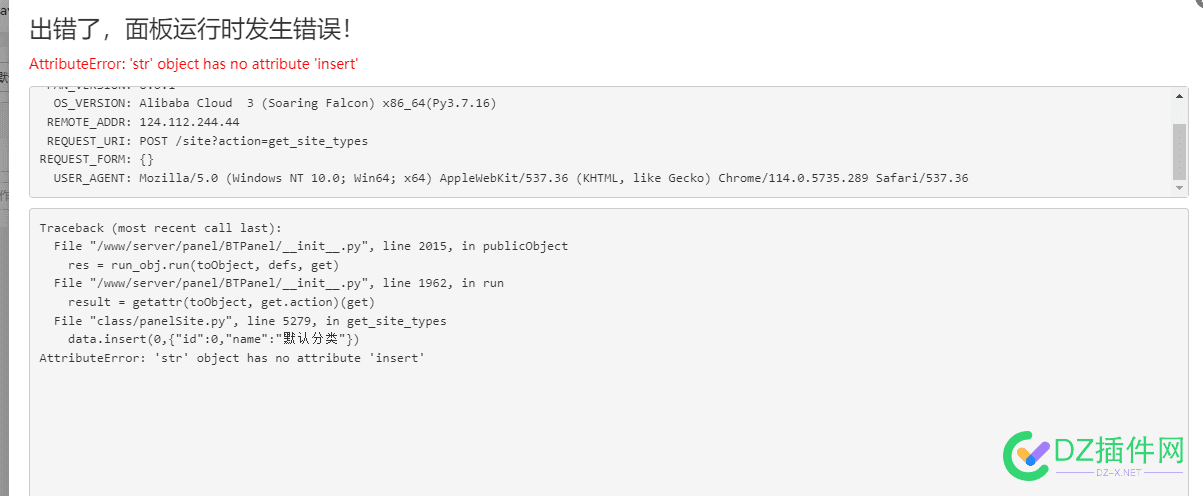Click the data.insert 默认分类 code line

pyautogui.click(x=214, y=339)
